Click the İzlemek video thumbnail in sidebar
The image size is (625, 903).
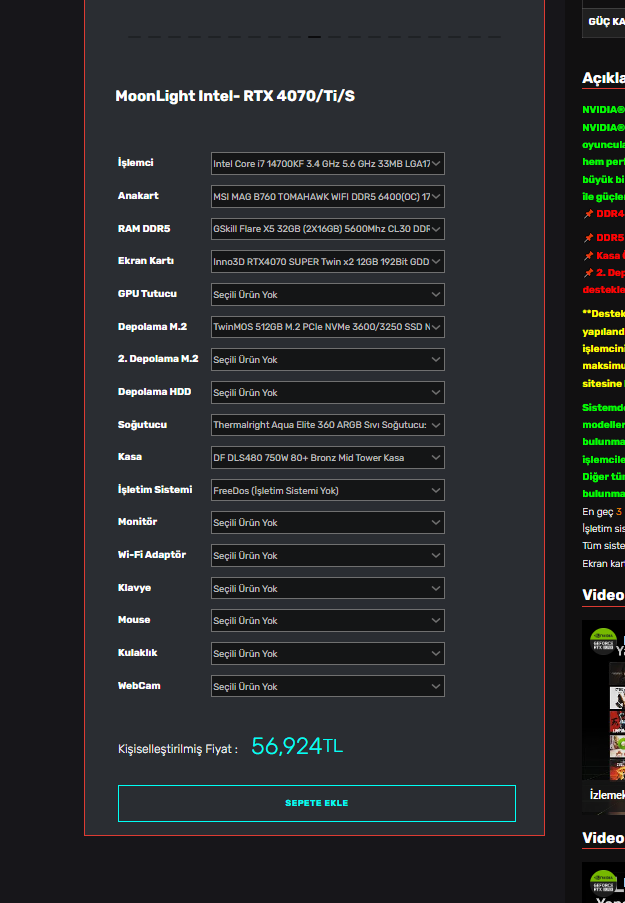pos(603,716)
